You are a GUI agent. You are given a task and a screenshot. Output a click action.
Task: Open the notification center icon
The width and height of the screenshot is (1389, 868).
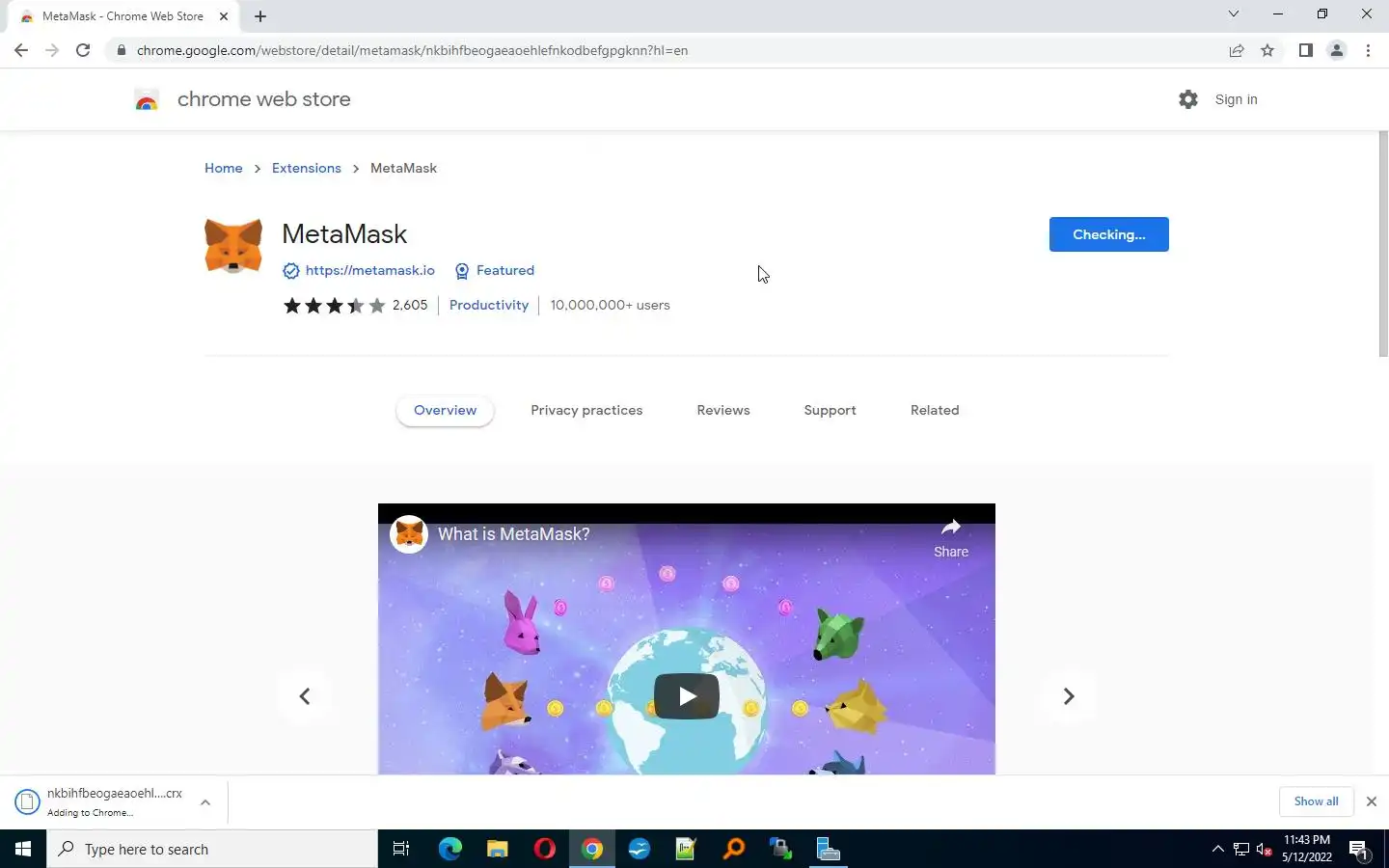1359,850
